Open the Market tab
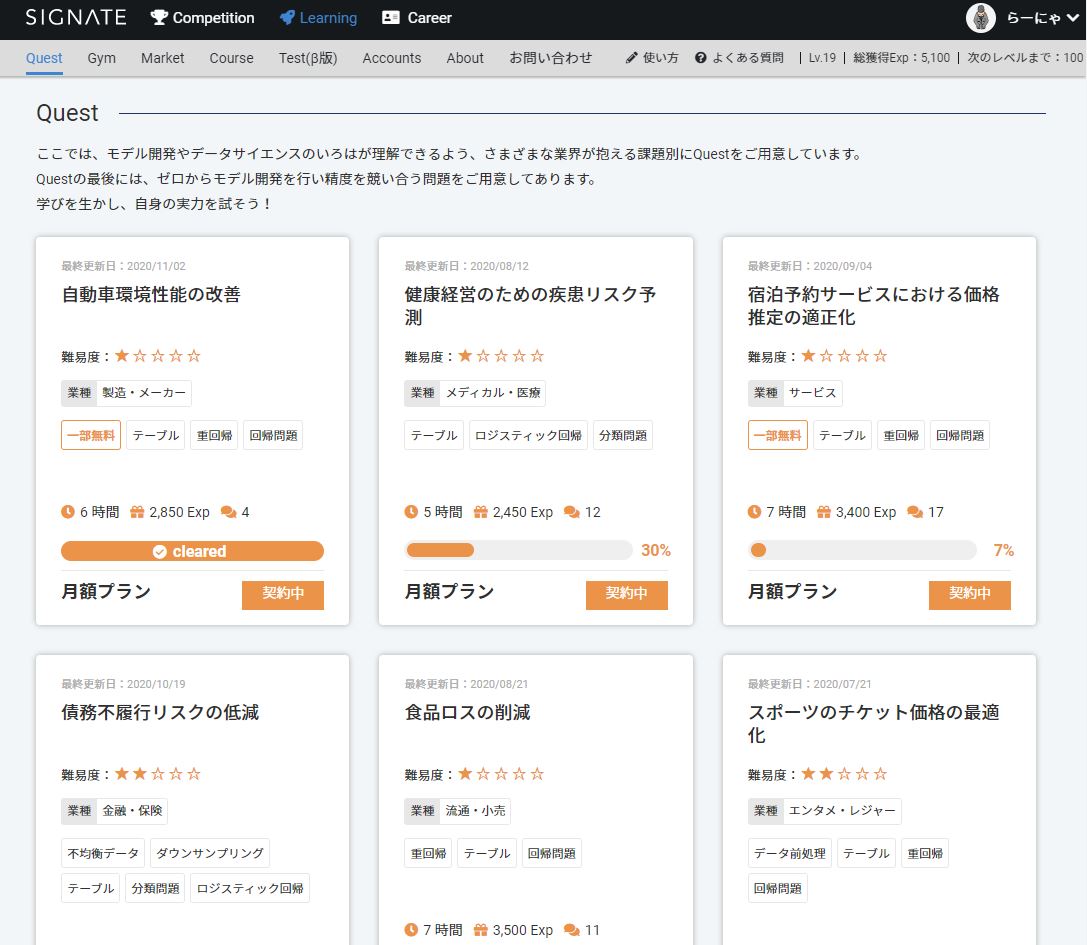Image resolution: width=1087 pixels, height=945 pixels. 162,58
